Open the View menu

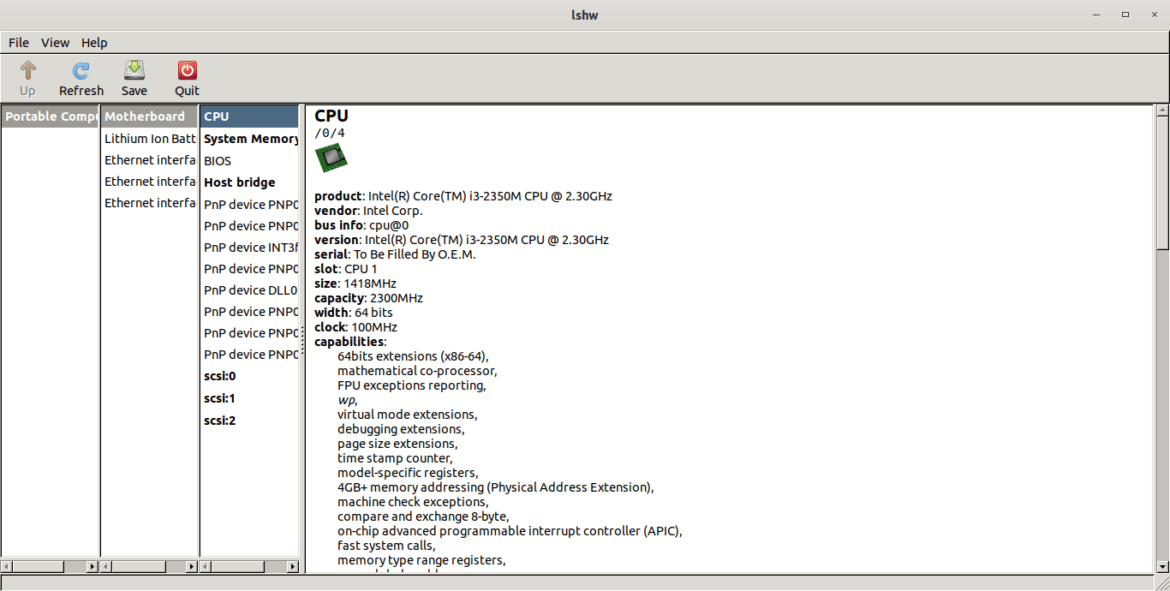[x=55, y=42]
